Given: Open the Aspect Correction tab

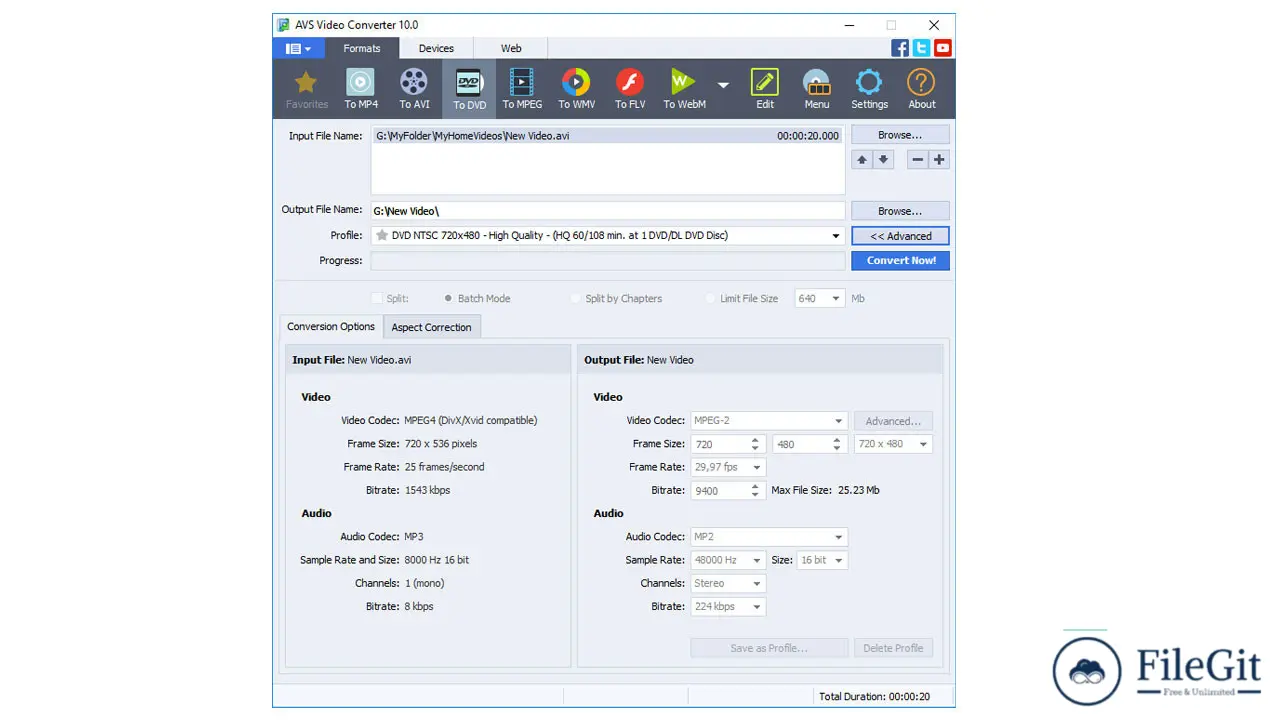Looking at the screenshot, I should (432, 327).
